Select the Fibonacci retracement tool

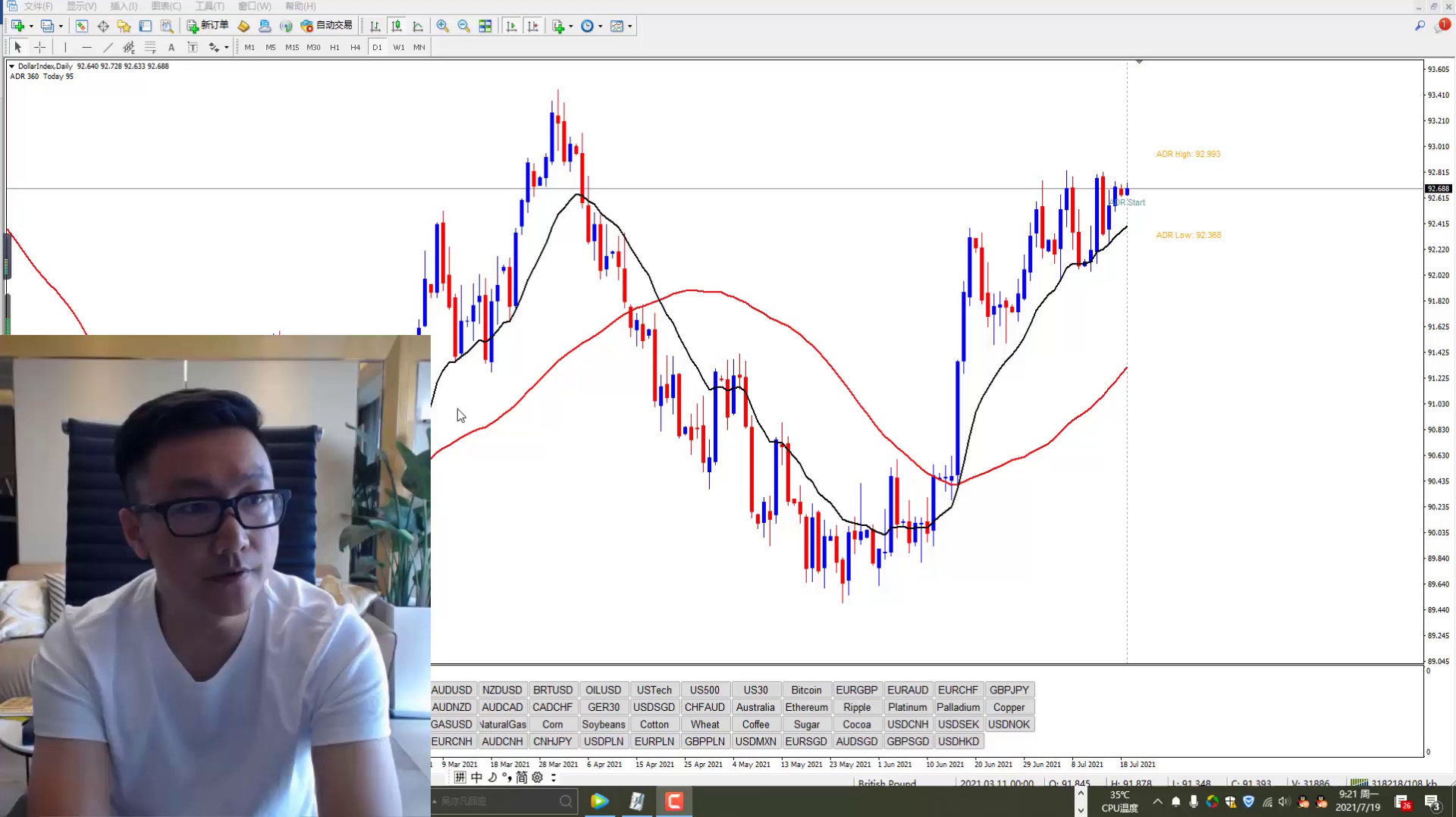coord(150,47)
